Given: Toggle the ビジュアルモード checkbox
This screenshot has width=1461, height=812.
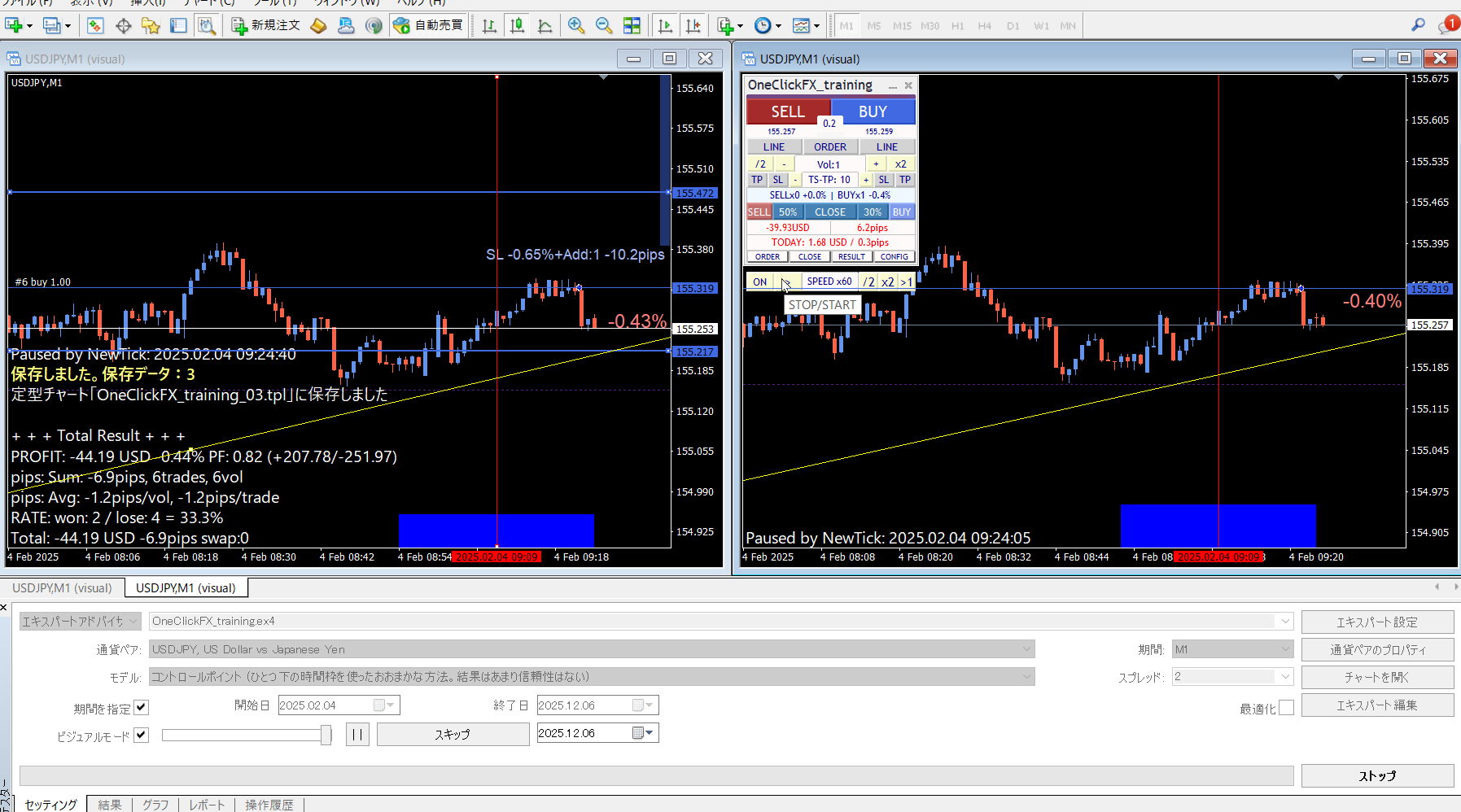Looking at the screenshot, I should 142,735.
